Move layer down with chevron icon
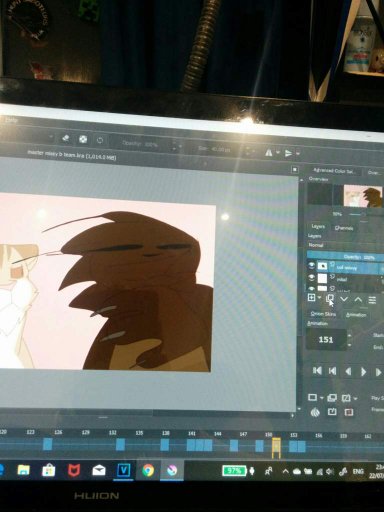This screenshot has height=512, width=384. (344, 299)
